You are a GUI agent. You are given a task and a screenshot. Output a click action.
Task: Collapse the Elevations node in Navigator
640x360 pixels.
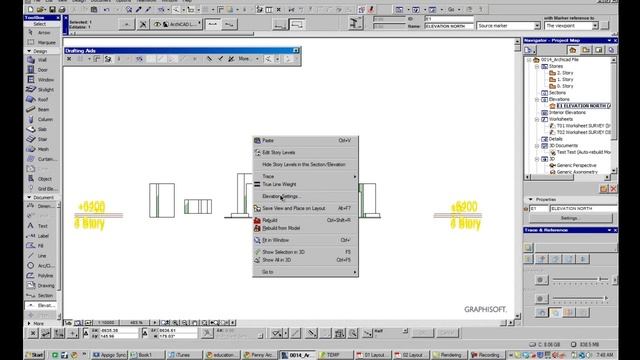click(x=537, y=100)
